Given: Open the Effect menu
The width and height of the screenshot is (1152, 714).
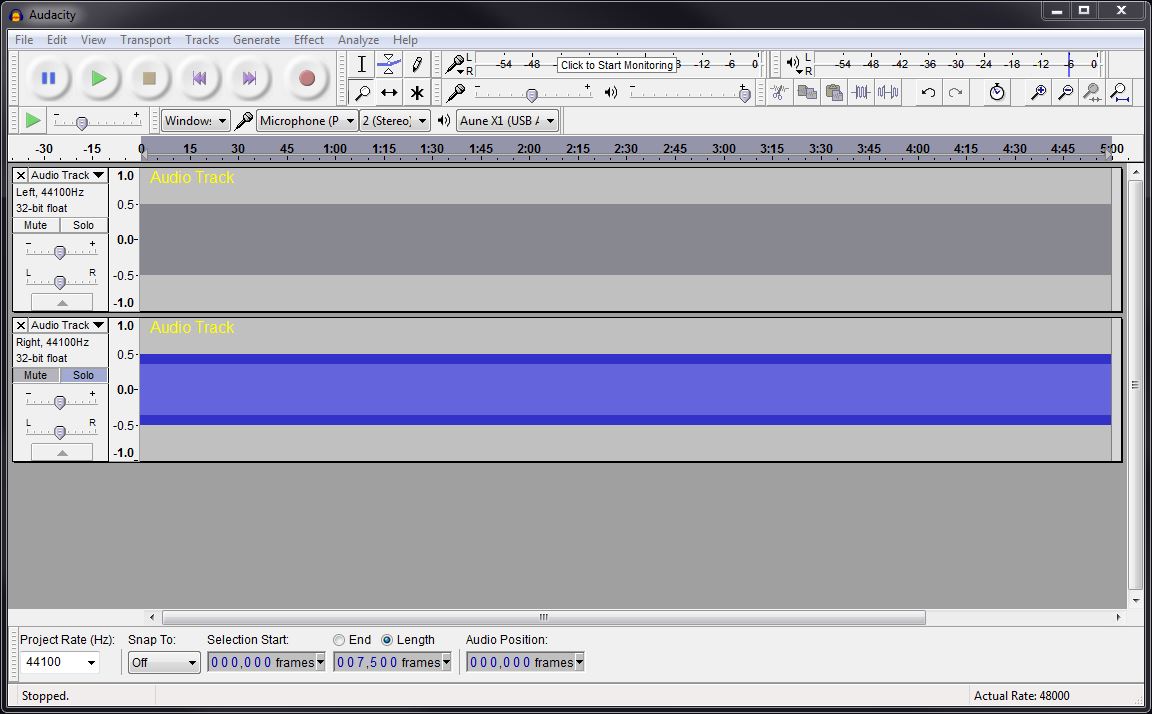Looking at the screenshot, I should point(309,40).
